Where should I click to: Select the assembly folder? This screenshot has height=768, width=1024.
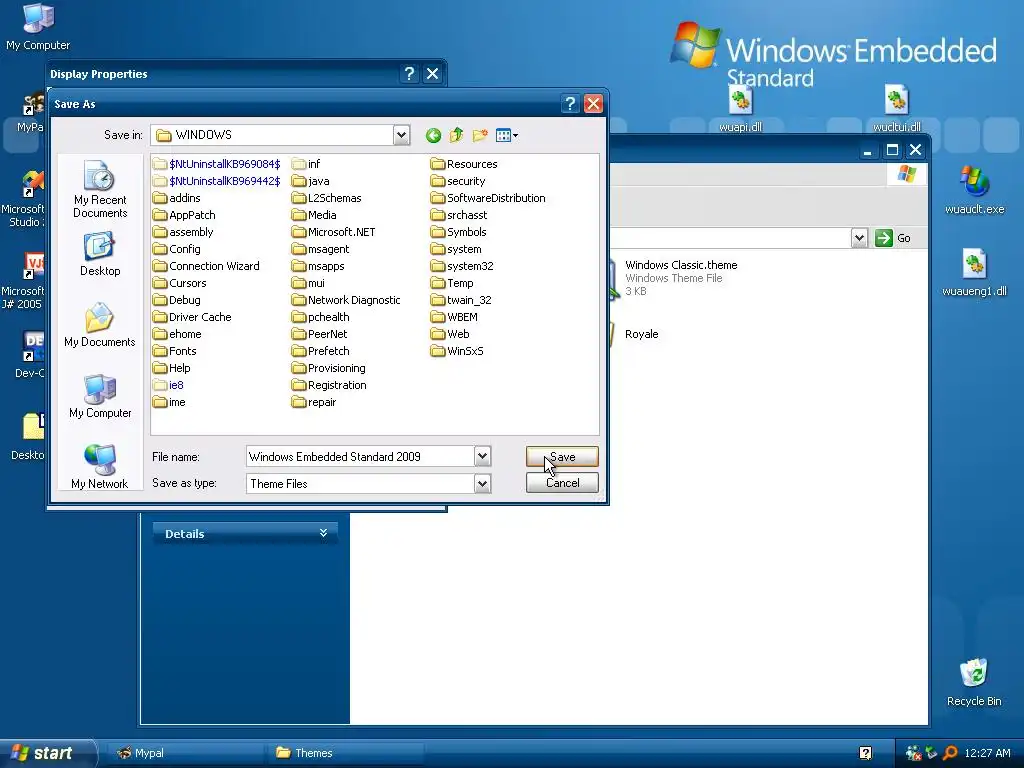coord(183,232)
